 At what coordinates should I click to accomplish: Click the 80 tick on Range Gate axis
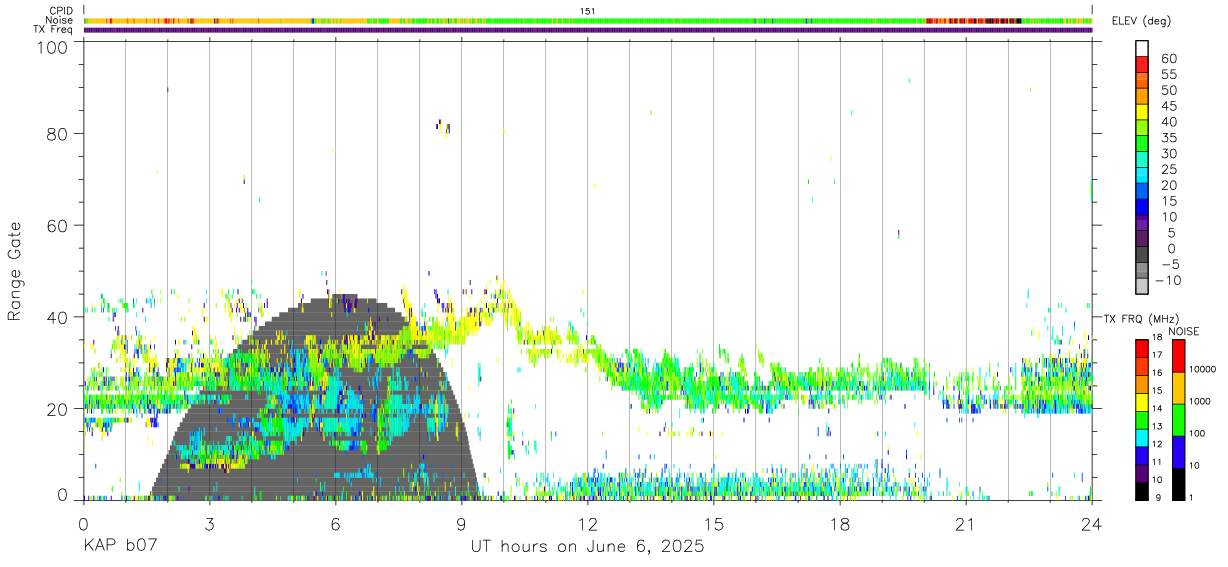click(56, 133)
